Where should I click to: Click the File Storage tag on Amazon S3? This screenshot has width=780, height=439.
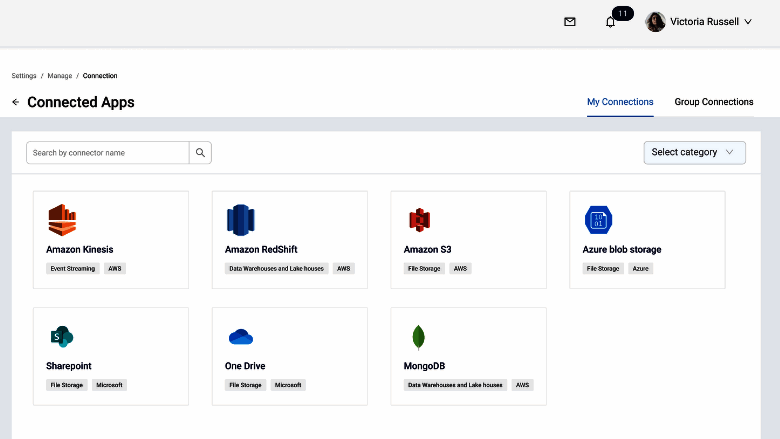pos(424,268)
